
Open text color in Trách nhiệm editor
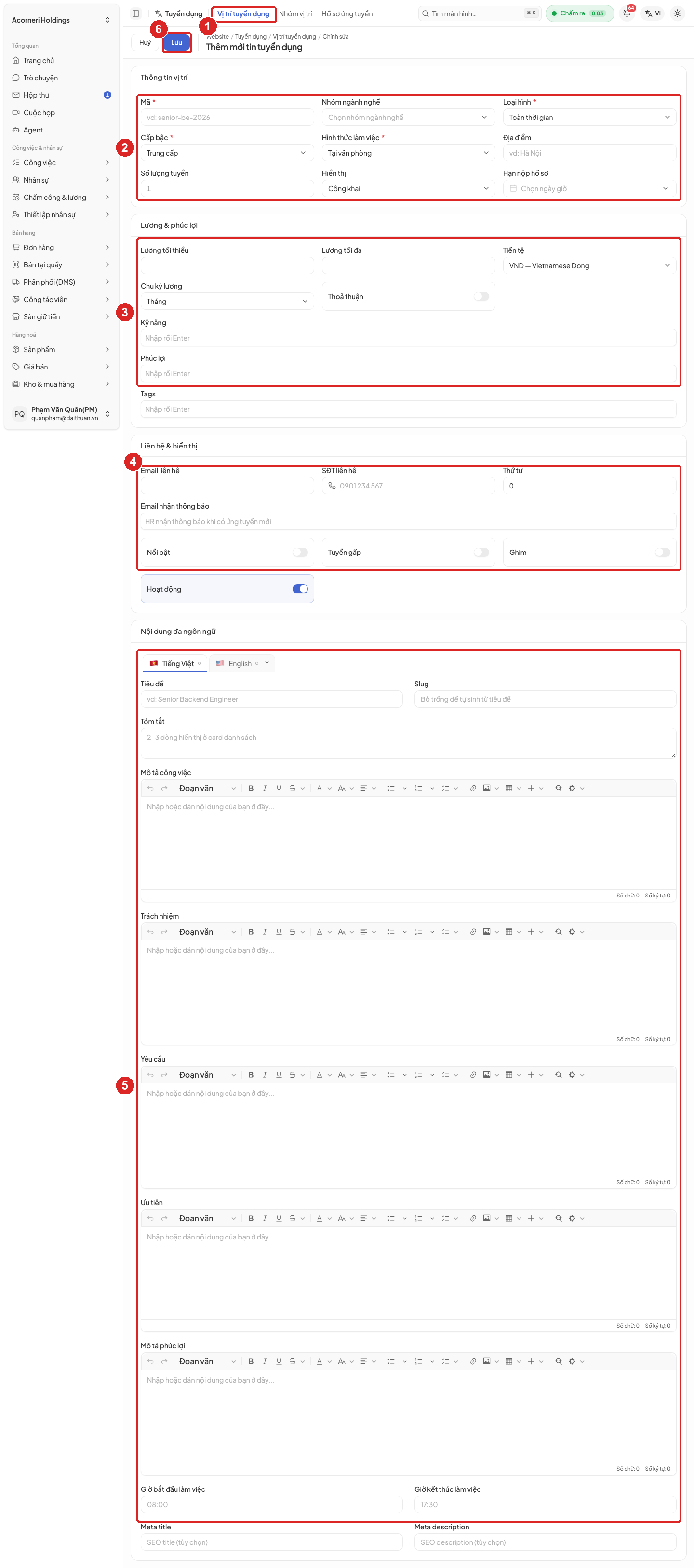[x=320, y=932]
